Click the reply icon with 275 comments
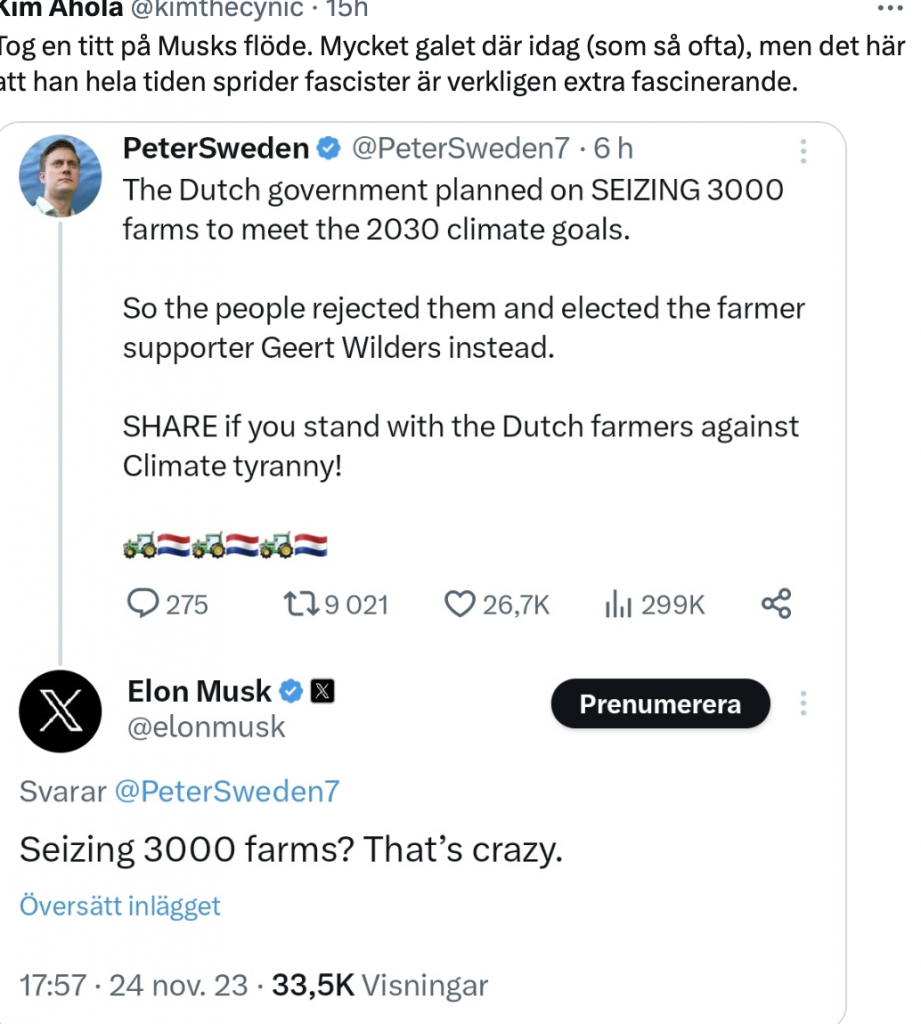921x1024 pixels. (x=146, y=604)
